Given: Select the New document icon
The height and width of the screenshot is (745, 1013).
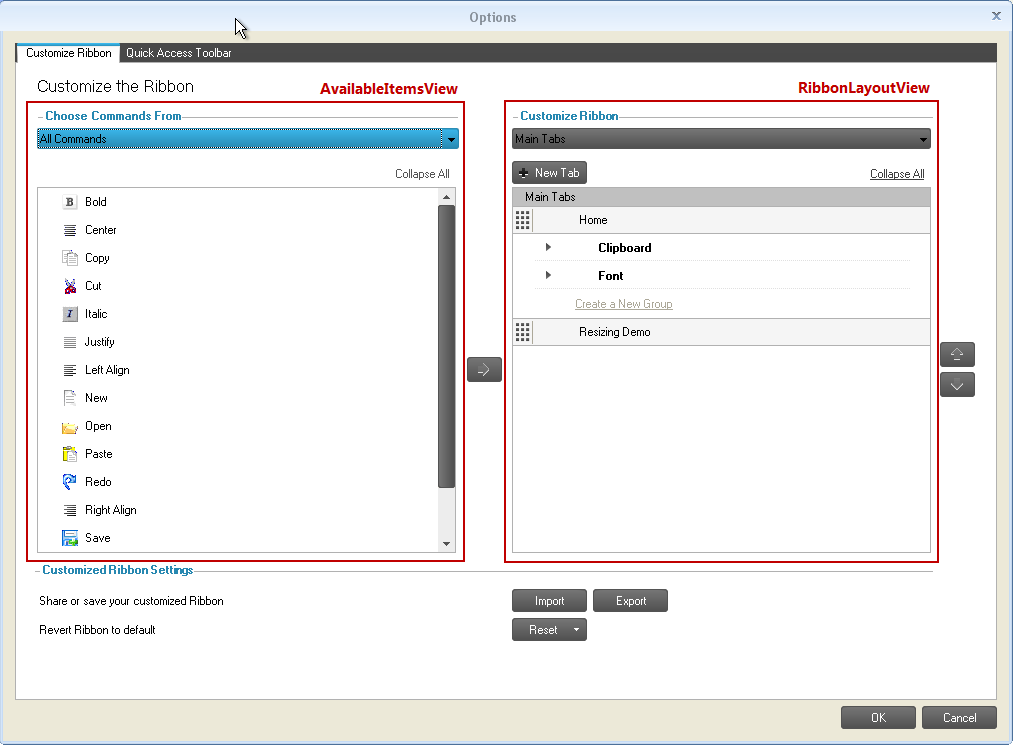Looking at the screenshot, I should (x=68, y=397).
